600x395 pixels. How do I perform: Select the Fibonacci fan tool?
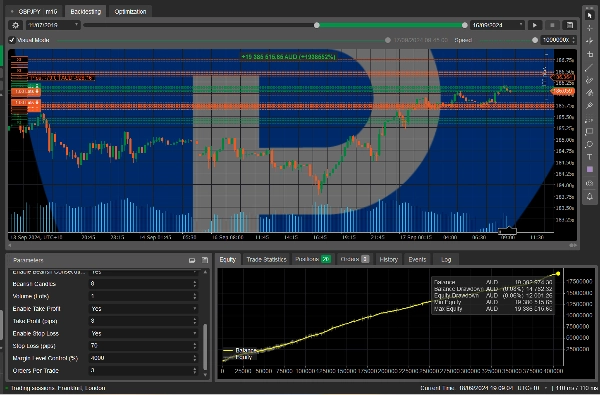coord(590,93)
